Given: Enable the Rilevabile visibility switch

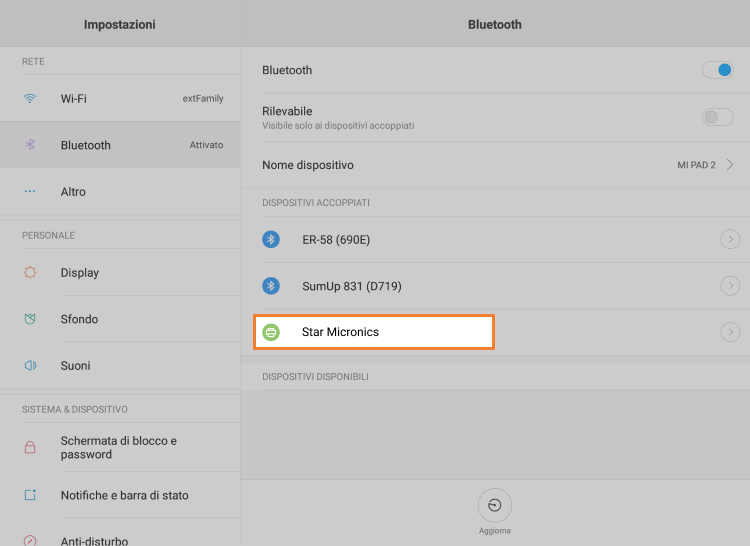Looking at the screenshot, I should (717, 117).
